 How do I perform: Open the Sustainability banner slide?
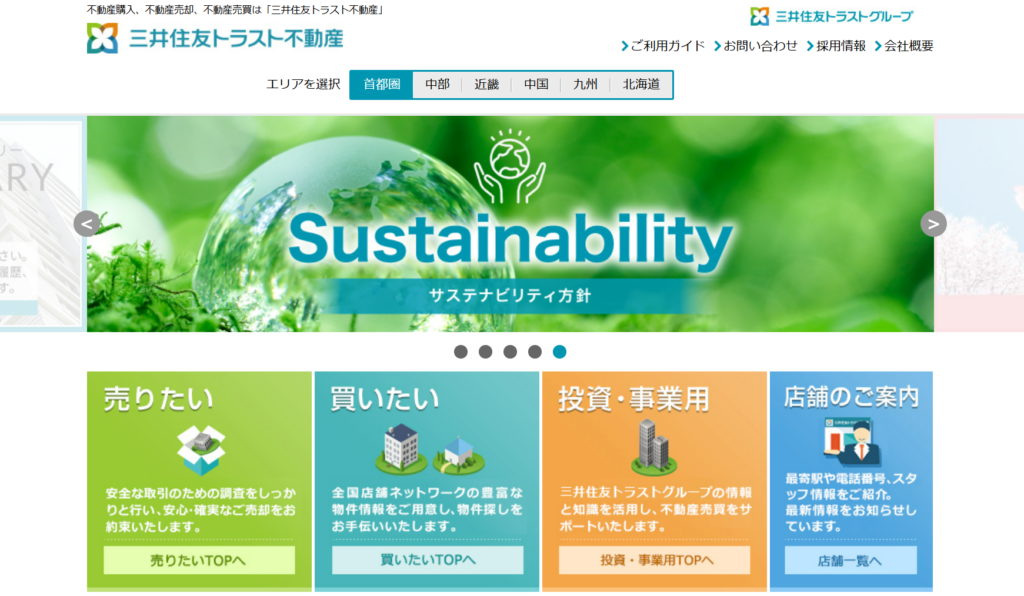(x=510, y=224)
